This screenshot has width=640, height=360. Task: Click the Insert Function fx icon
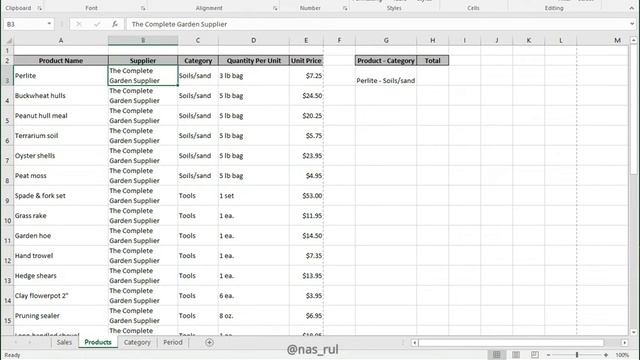click(115, 24)
